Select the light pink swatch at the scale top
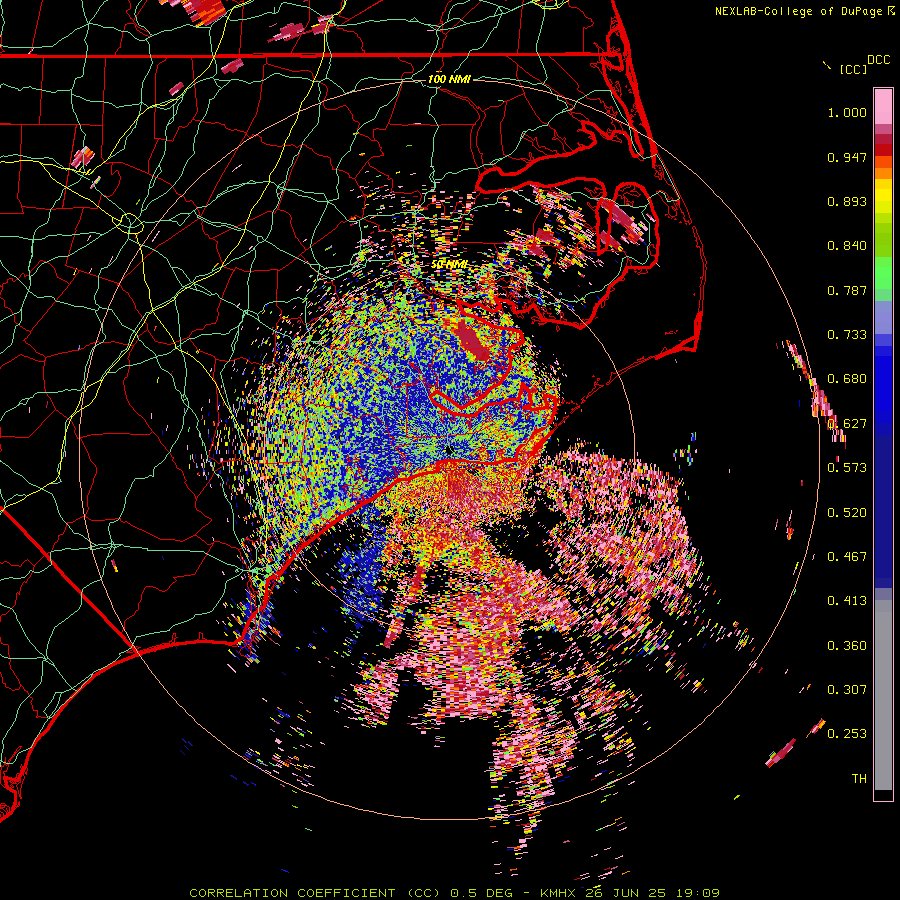 point(883,107)
